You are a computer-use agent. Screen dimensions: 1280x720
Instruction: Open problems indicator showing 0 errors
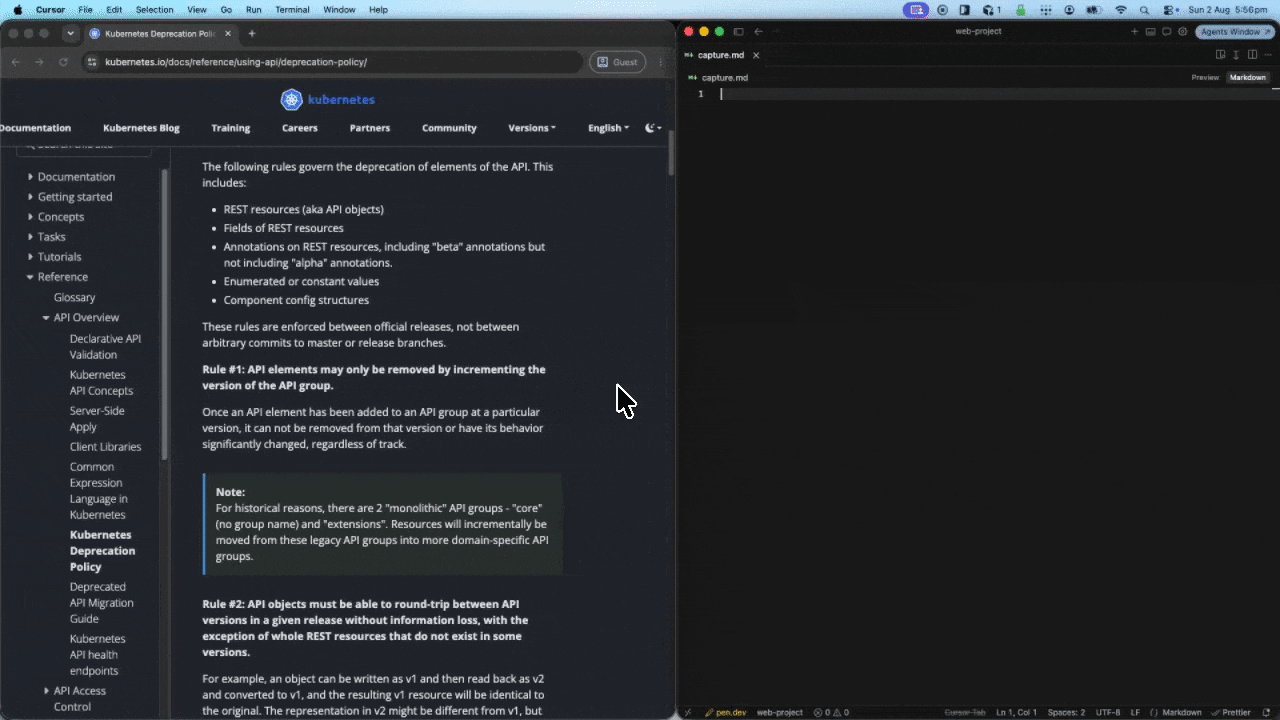pos(831,713)
